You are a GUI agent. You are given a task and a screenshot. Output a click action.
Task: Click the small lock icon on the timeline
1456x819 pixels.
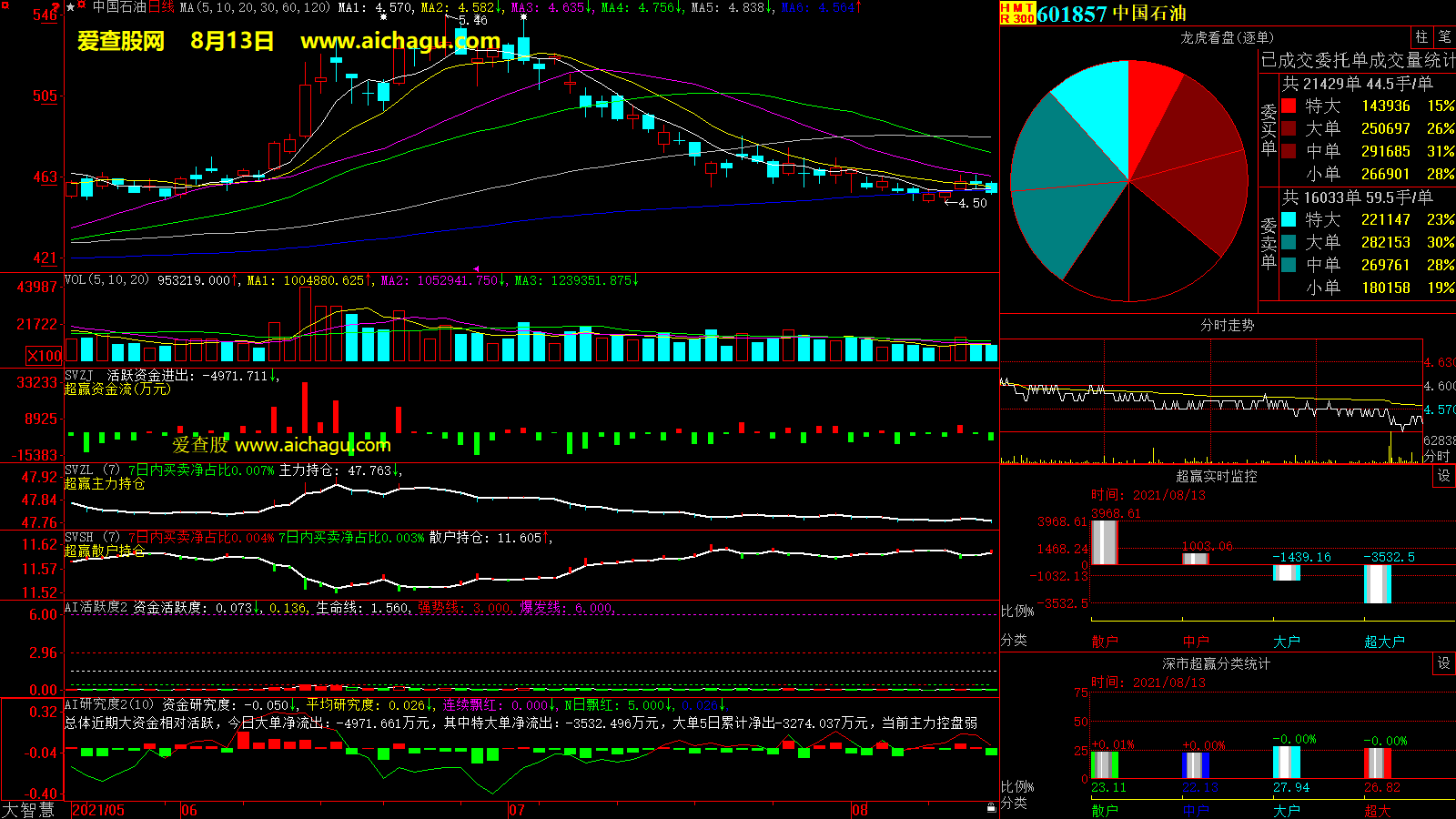(x=991, y=808)
